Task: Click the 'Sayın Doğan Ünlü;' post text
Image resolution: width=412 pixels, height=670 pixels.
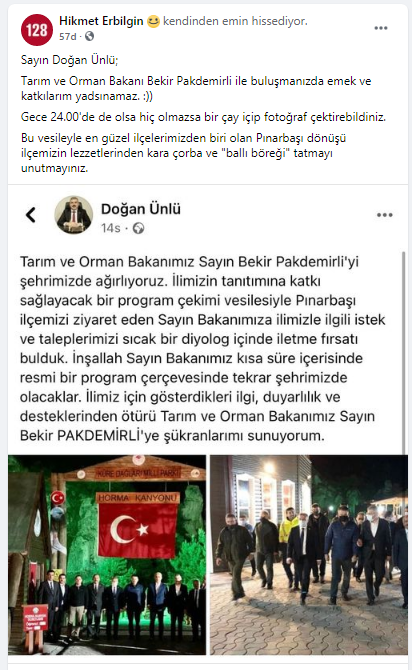Action: point(70,60)
